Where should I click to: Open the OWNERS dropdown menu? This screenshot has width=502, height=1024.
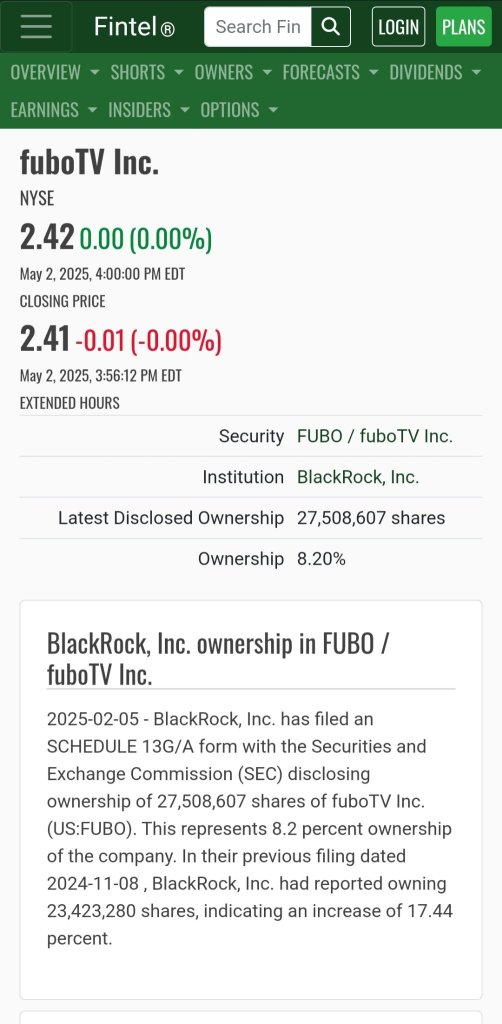coord(233,72)
